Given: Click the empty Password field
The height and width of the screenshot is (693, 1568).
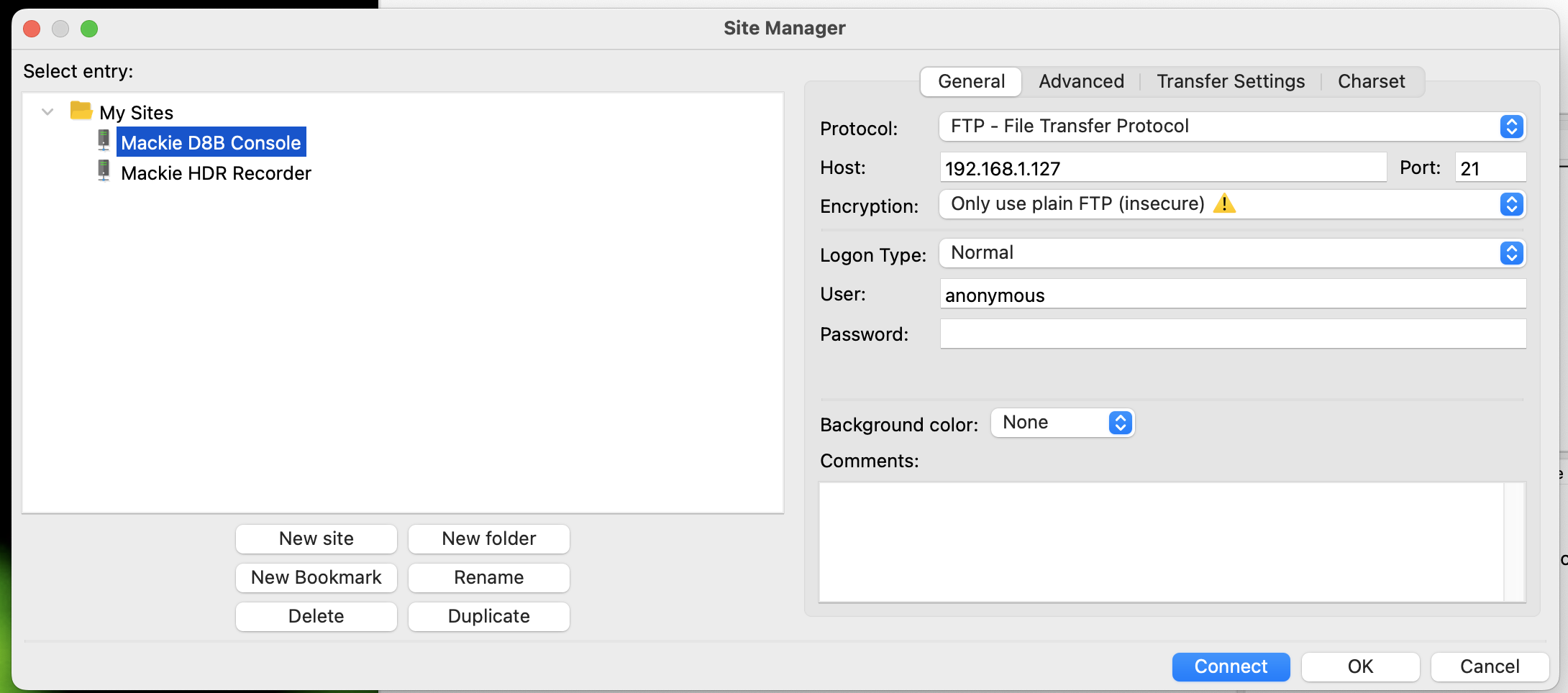Looking at the screenshot, I should pos(1233,334).
